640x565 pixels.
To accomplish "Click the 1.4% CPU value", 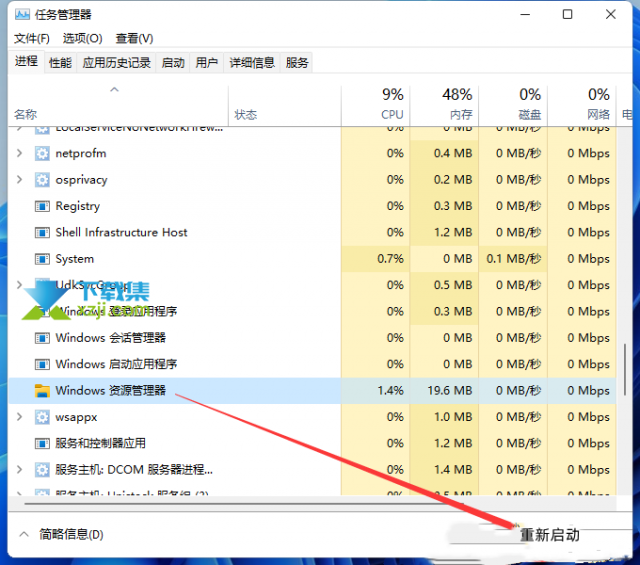I will coord(391,391).
